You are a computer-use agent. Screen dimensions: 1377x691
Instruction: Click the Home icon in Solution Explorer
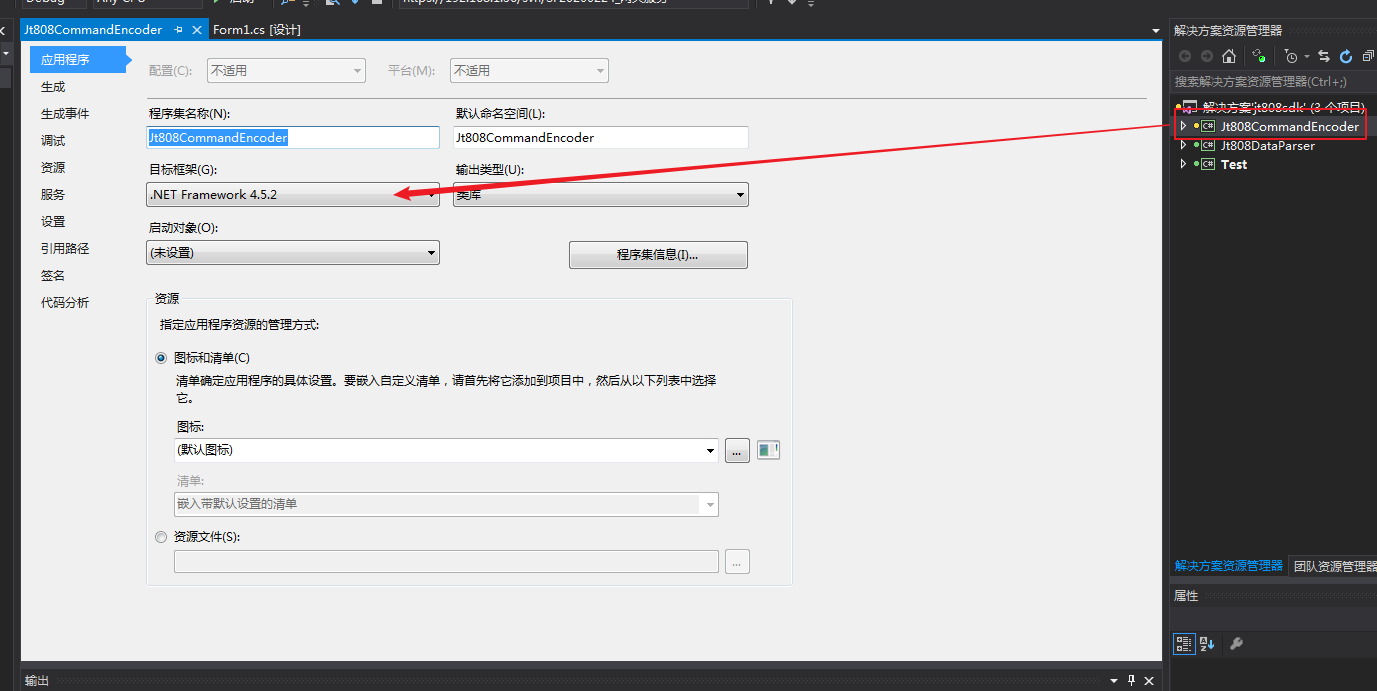pyautogui.click(x=1229, y=56)
